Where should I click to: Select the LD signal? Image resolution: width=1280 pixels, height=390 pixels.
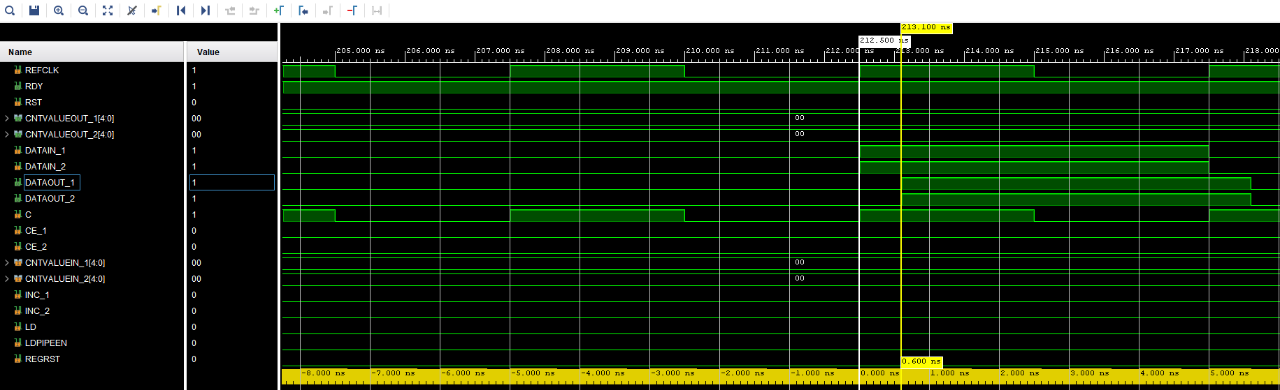coord(31,326)
